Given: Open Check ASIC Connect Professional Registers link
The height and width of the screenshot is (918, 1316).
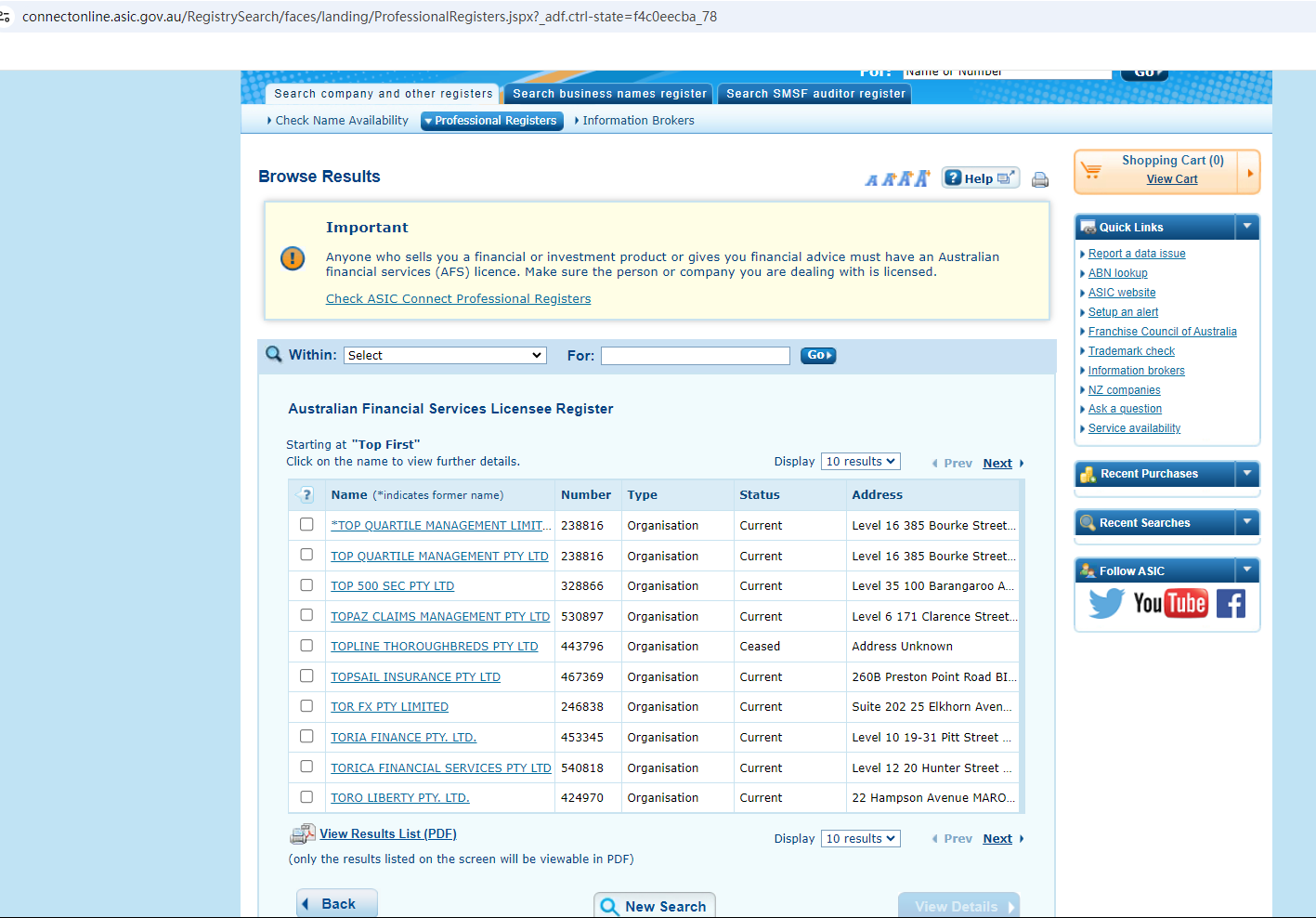Looking at the screenshot, I should [x=458, y=299].
